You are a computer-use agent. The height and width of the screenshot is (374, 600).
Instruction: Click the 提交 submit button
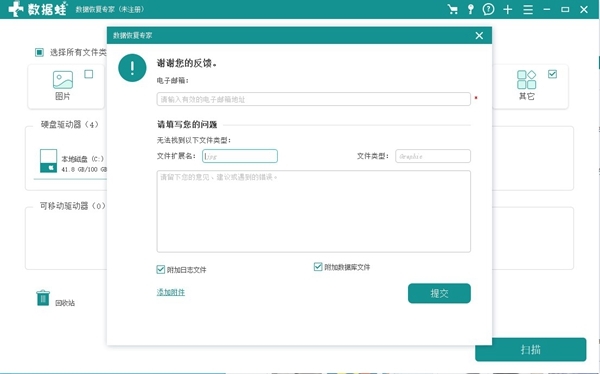click(439, 293)
